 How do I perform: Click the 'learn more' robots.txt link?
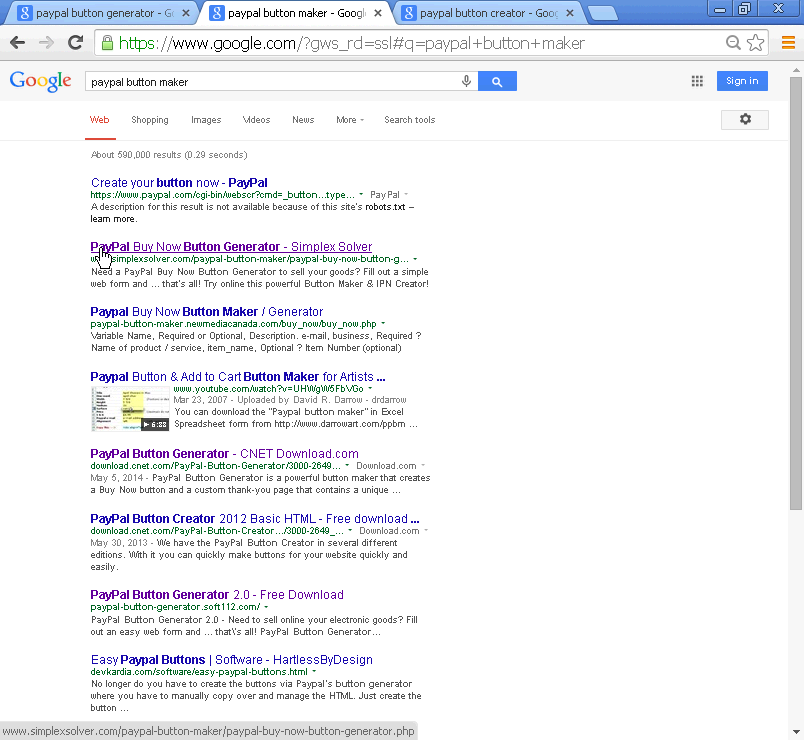click(113, 219)
